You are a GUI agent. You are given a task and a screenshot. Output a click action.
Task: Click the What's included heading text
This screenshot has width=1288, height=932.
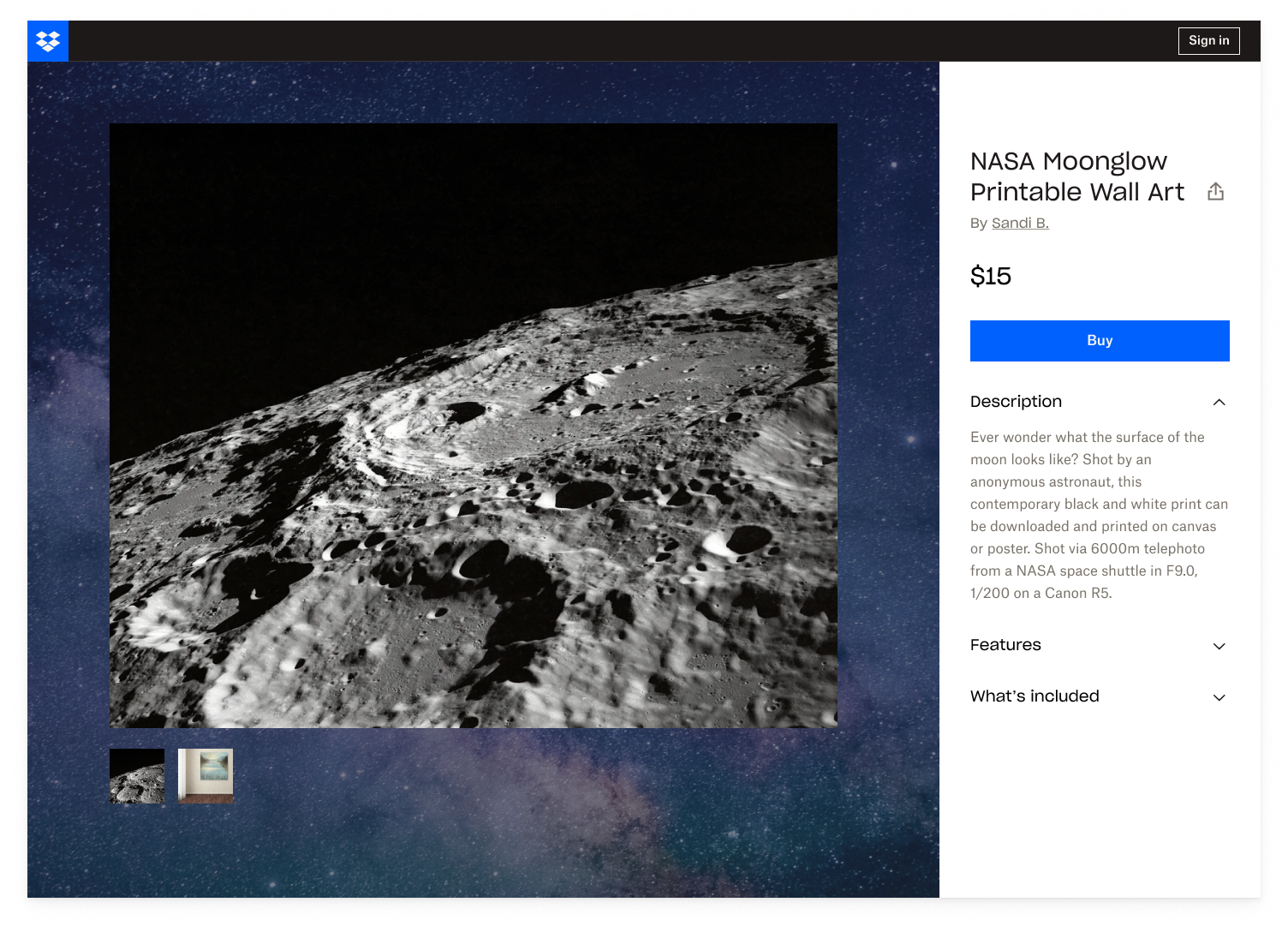pyautogui.click(x=1035, y=696)
